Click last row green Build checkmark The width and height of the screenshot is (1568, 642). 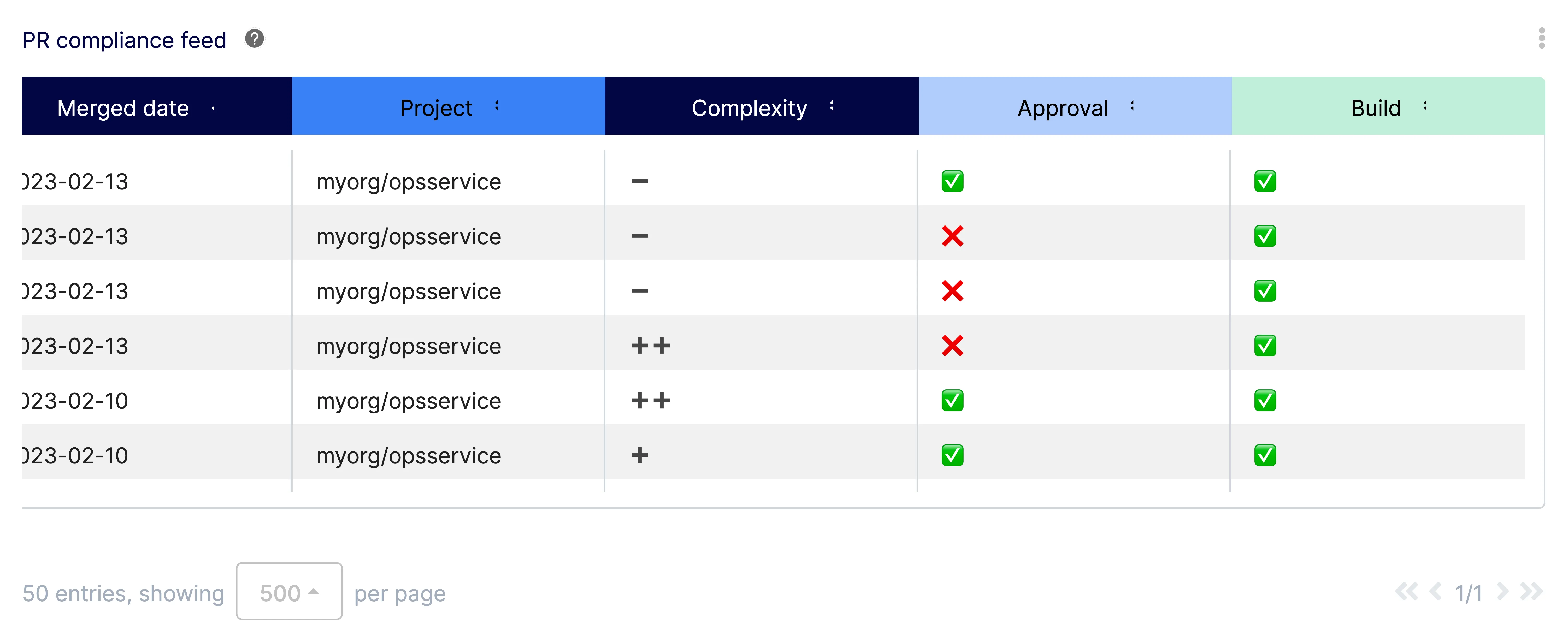coord(1265,455)
